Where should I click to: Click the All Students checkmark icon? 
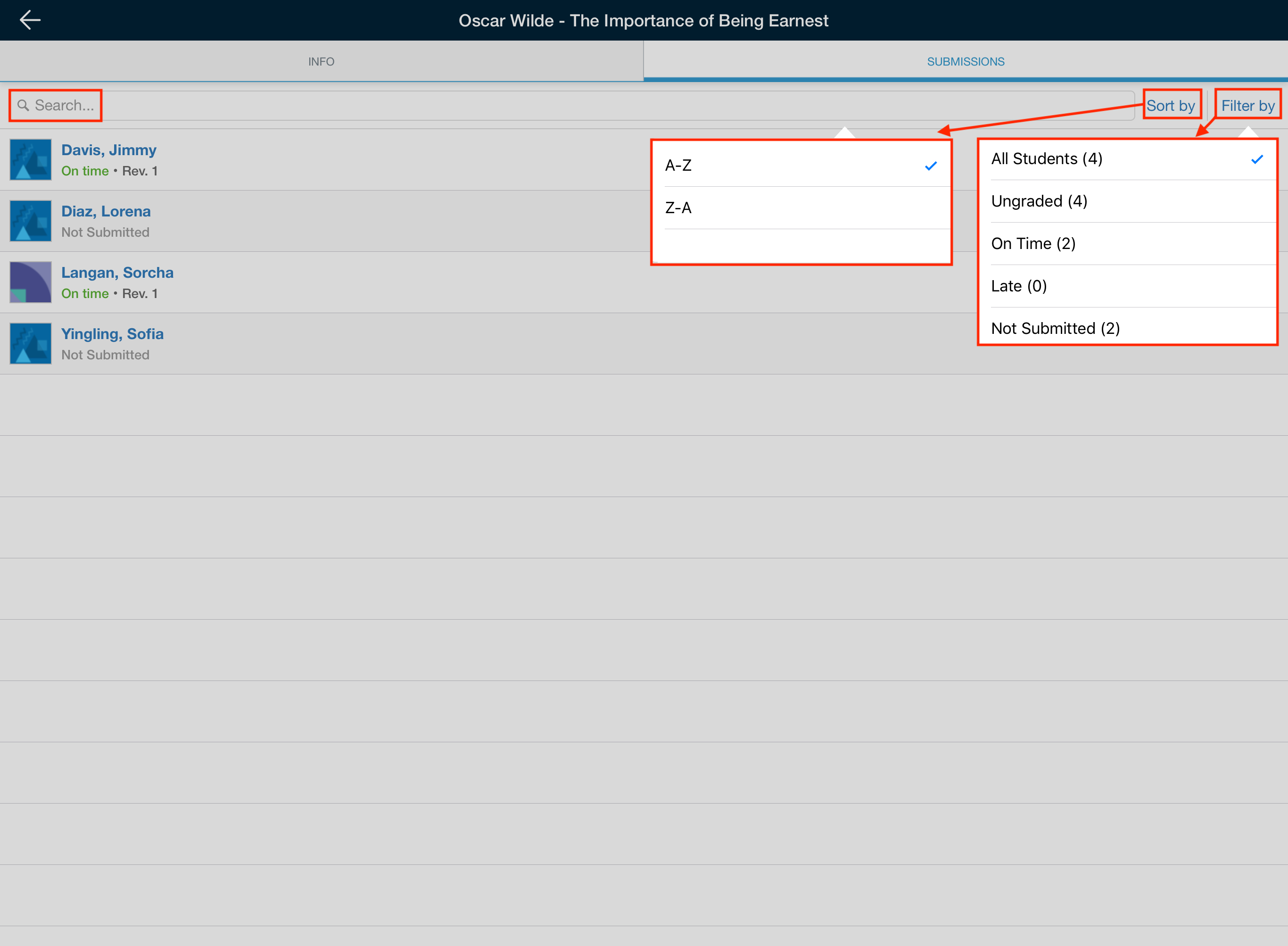pos(1257,159)
